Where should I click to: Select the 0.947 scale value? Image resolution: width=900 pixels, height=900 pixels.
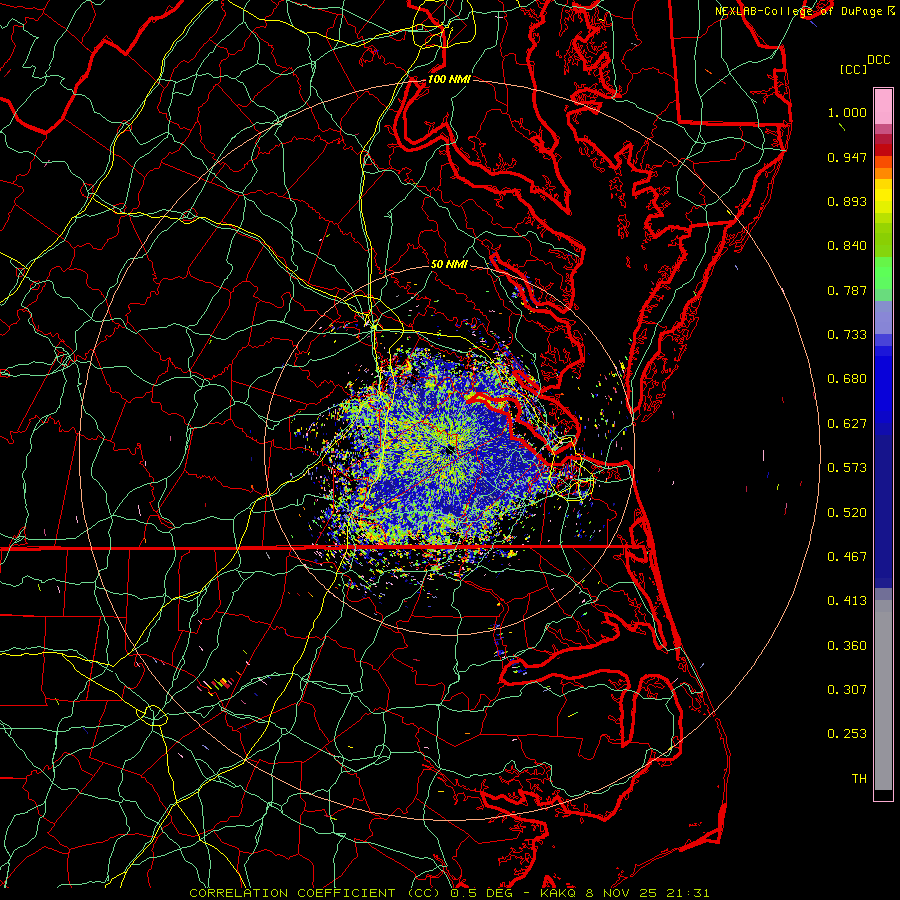(x=847, y=157)
